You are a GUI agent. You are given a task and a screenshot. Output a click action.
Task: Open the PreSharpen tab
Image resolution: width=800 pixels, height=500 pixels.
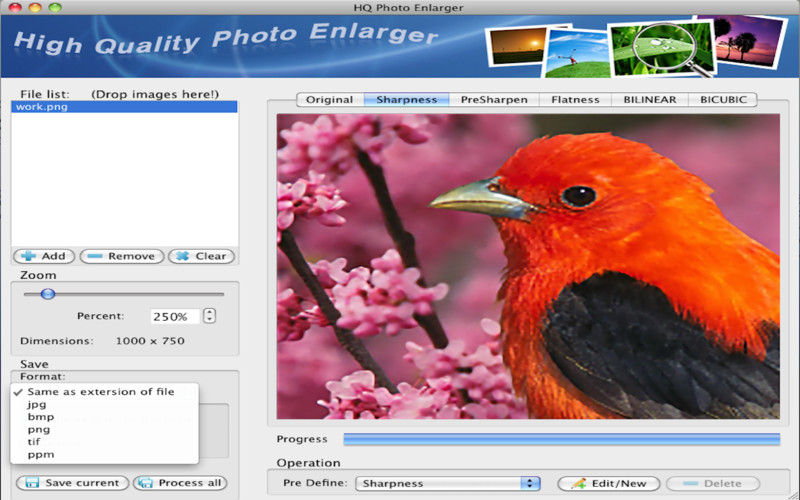coord(494,99)
